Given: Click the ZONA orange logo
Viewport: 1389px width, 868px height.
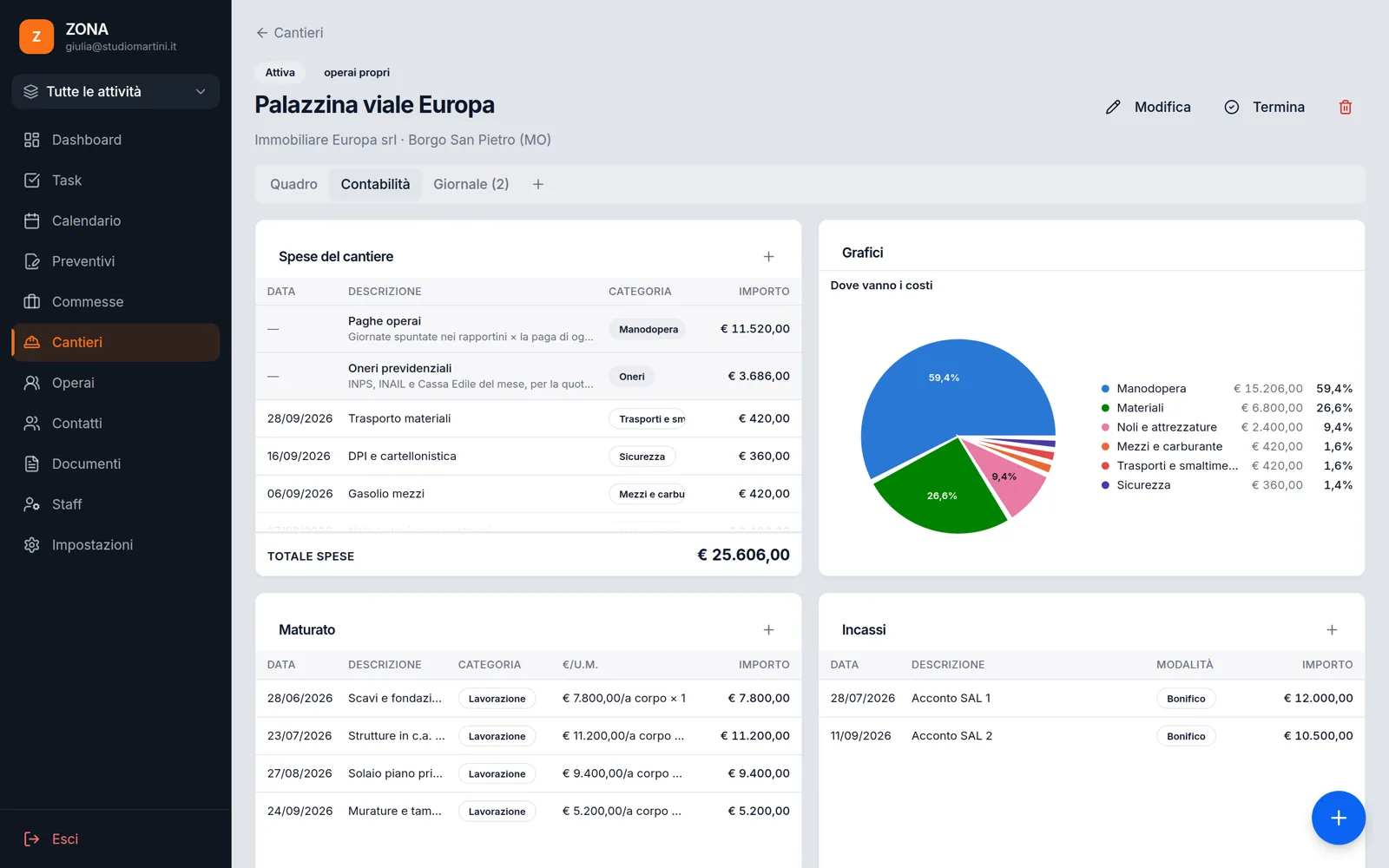Looking at the screenshot, I should pos(36,36).
